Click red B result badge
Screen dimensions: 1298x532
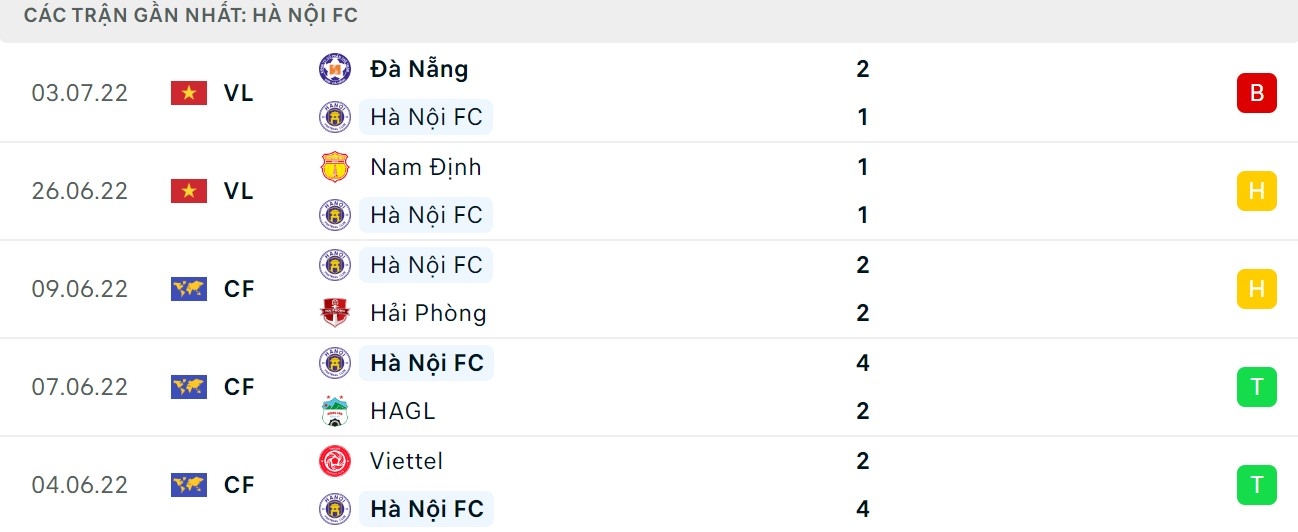point(1256,93)
